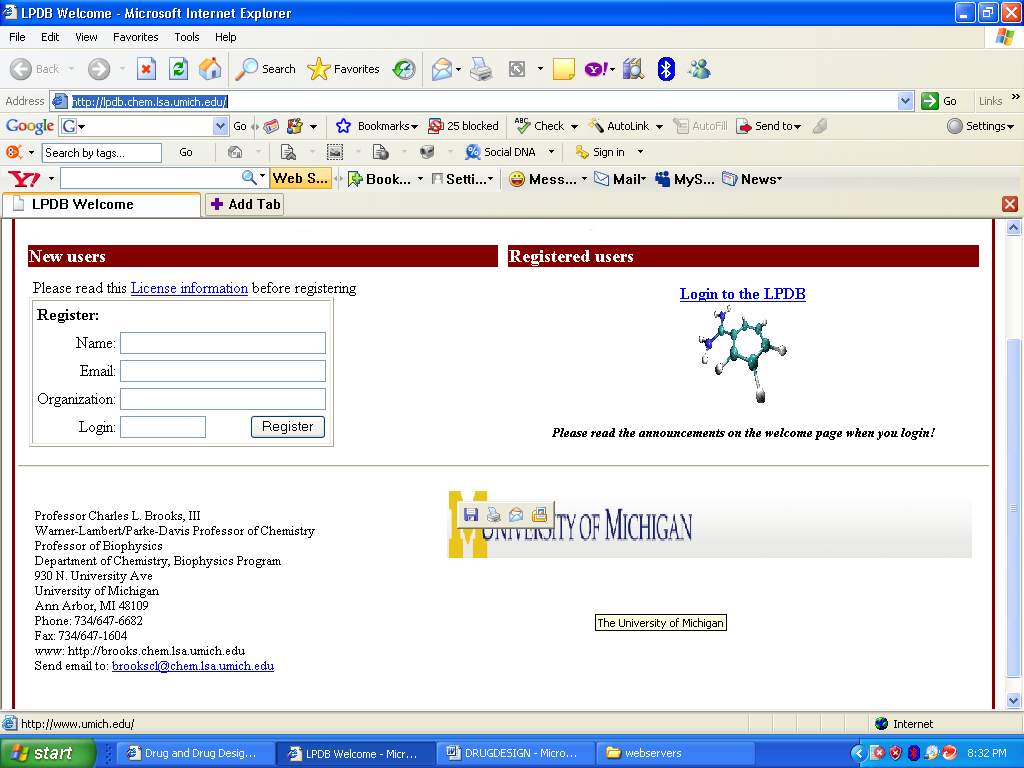The width and height of the screenshot is (1024, 768).
Task: Click the Stop loading icon
Action: click(x=146, y=69)
